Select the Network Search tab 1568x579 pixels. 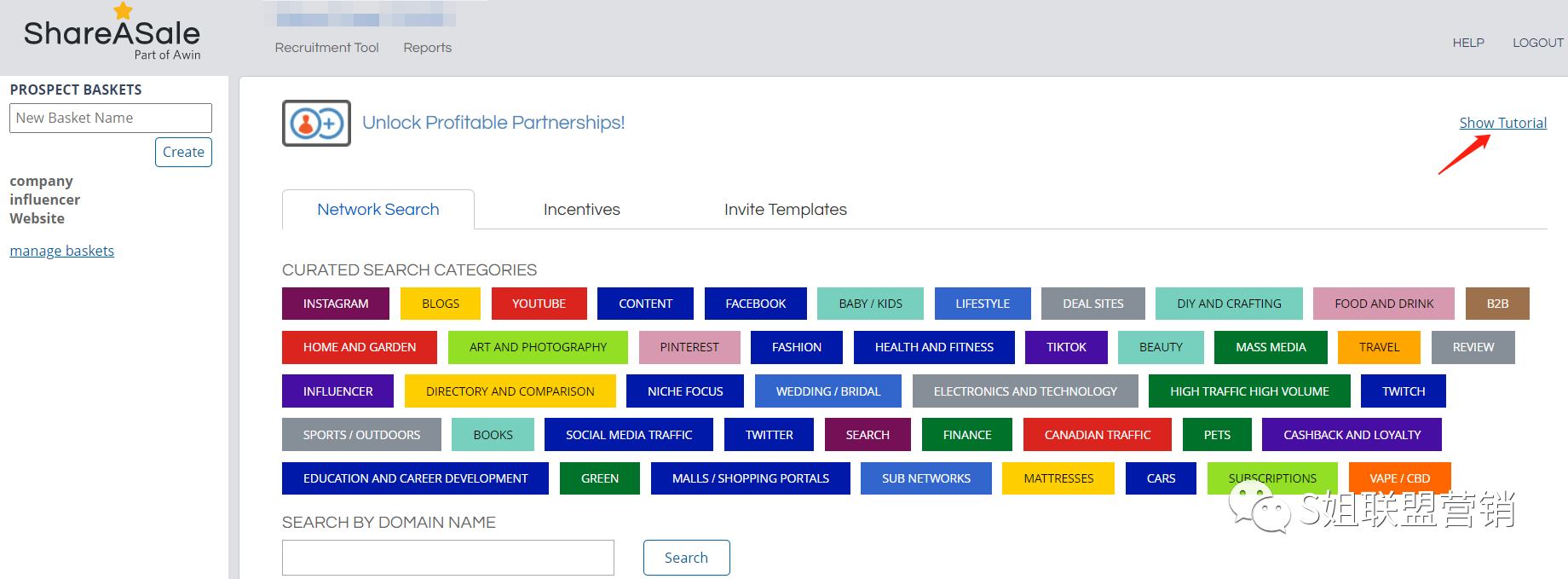(x=378, y=210)
